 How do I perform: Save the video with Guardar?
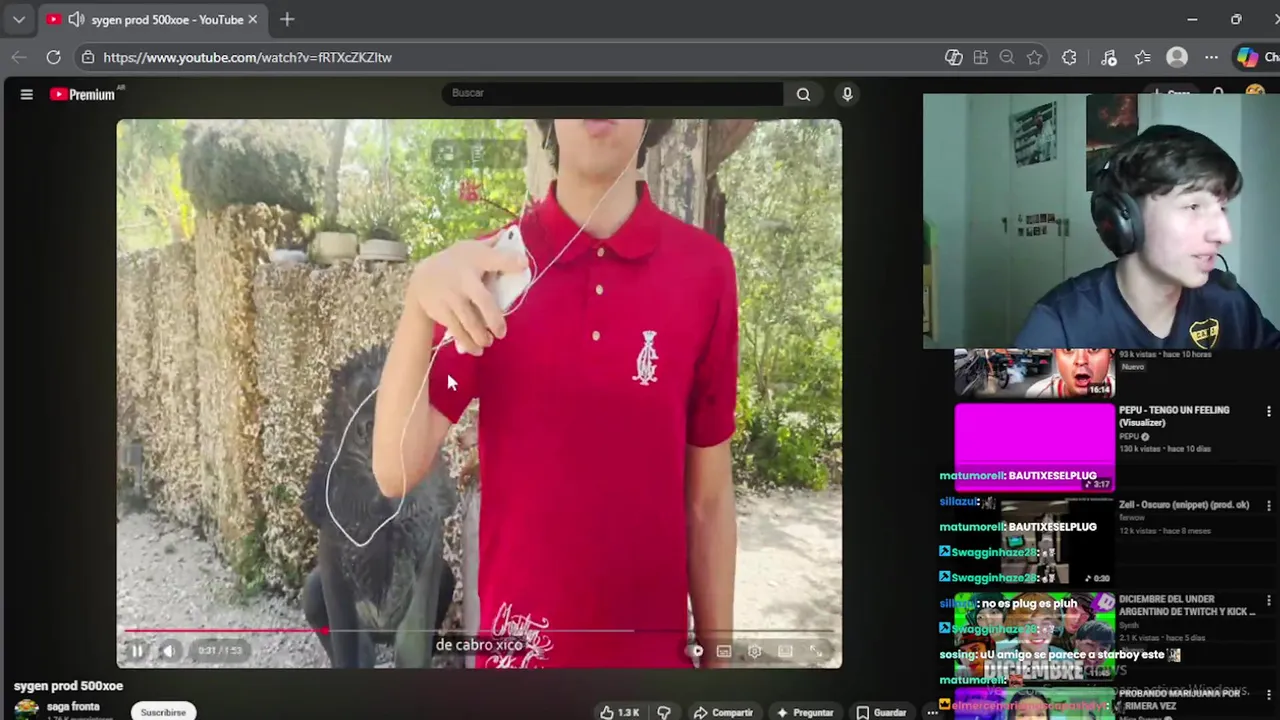pos(882,712)
